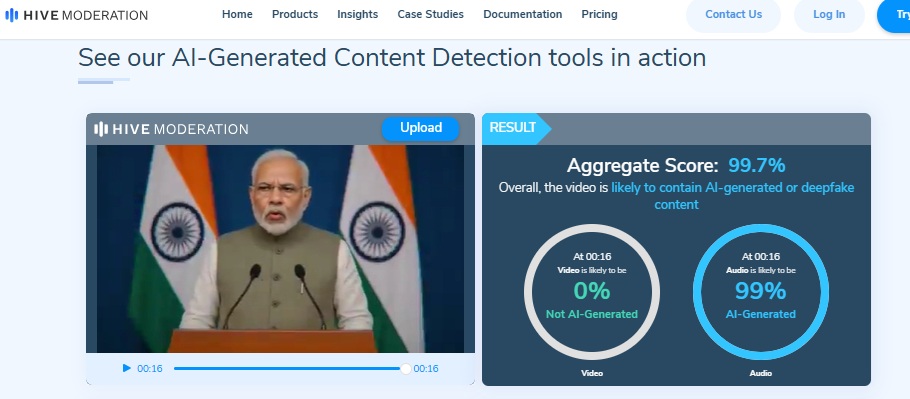Screen dimensions: 910x399
Task: Click the Audio 99% result circle
Action: tap(761, 292)
